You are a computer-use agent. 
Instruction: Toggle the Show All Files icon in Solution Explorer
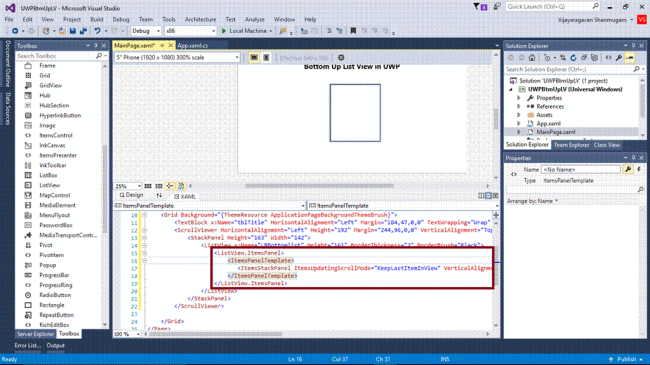[594, 58]
